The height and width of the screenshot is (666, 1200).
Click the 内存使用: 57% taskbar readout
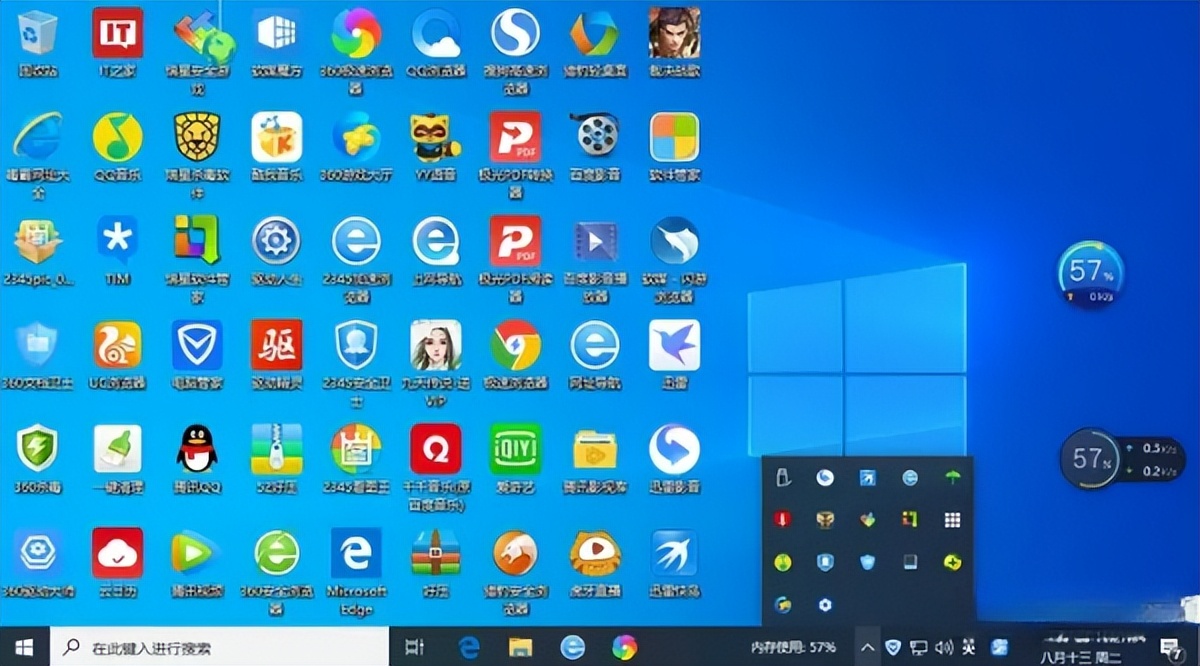click(794, 647)
